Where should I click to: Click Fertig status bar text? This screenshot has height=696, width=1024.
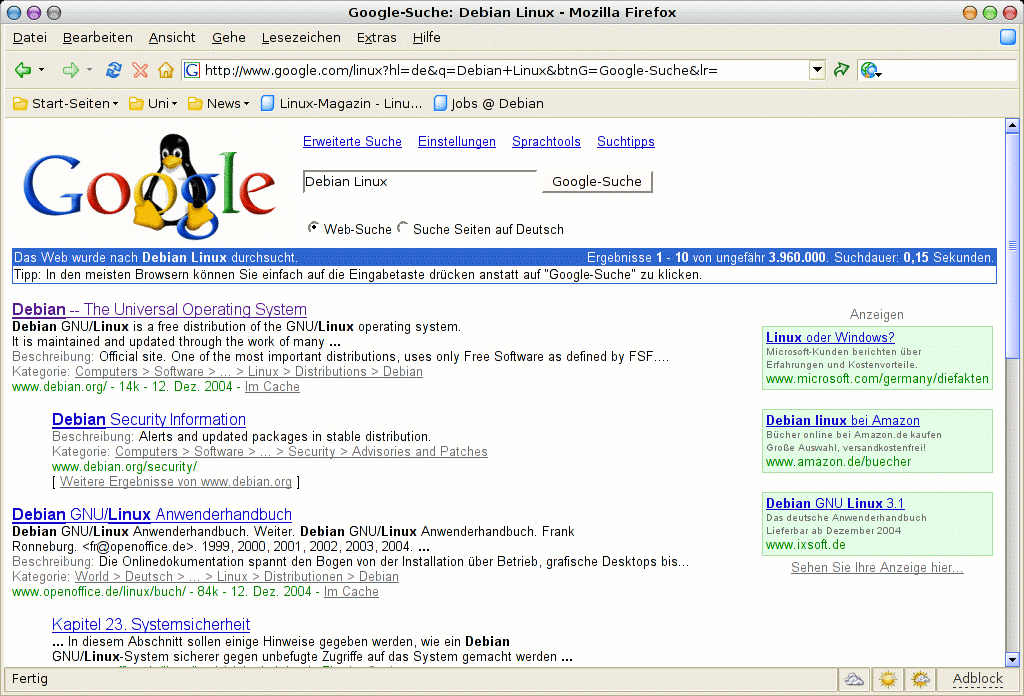pos(30,679)
